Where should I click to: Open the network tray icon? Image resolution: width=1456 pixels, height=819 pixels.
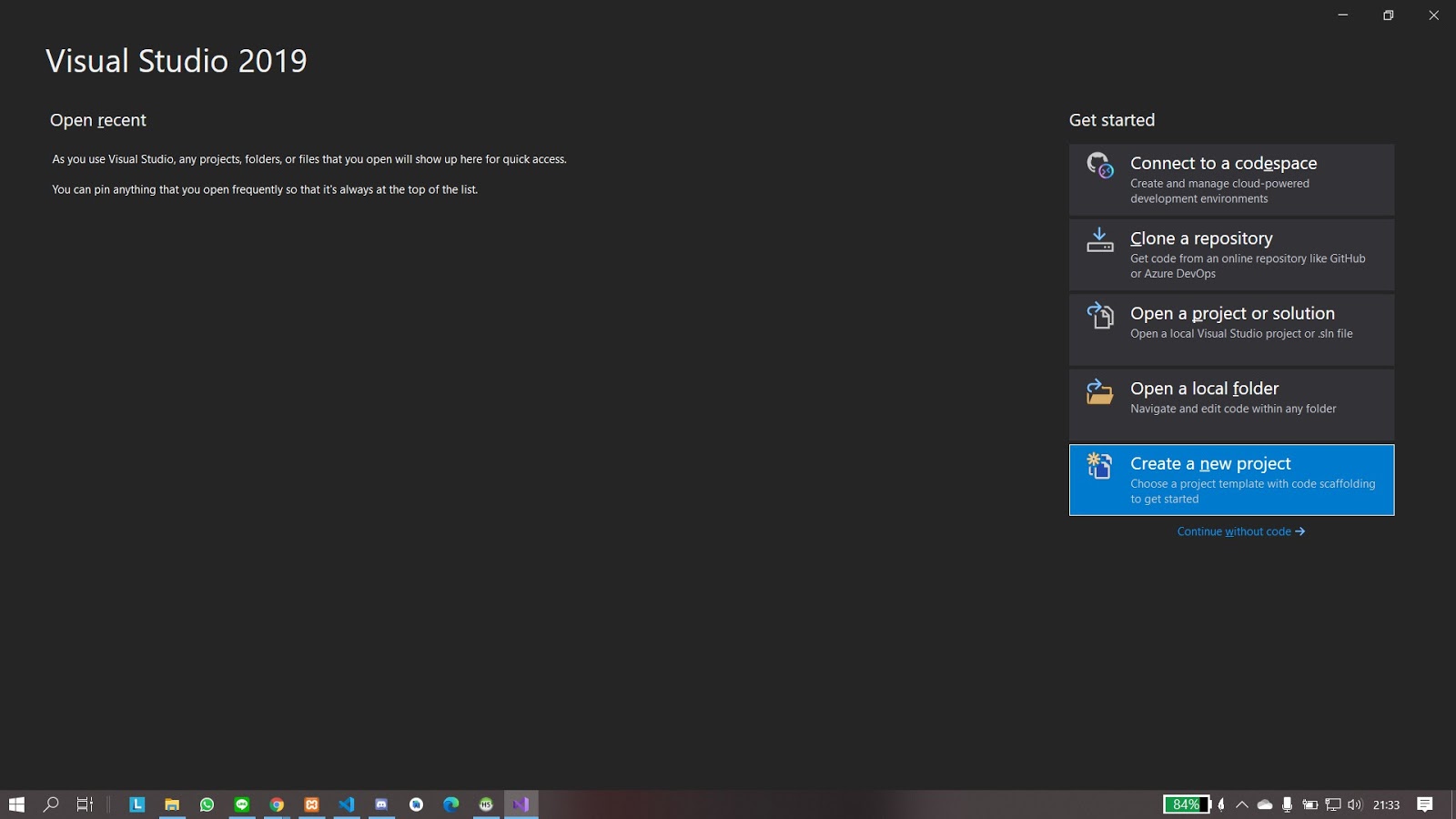coord(1333,804)
